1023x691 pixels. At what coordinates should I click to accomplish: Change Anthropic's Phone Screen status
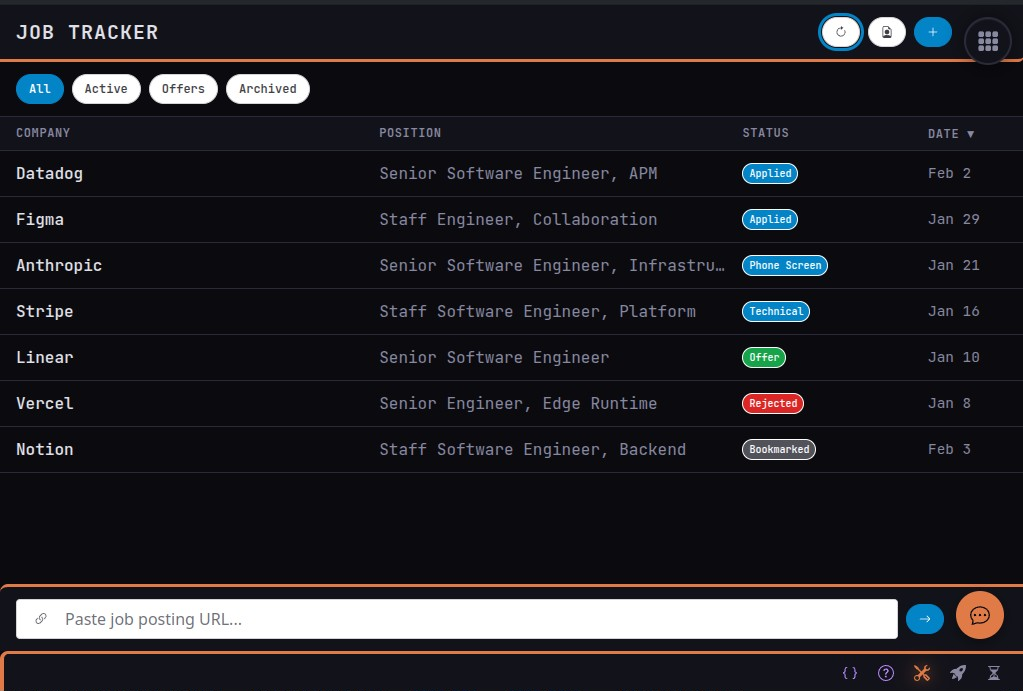tap(784, 265)
